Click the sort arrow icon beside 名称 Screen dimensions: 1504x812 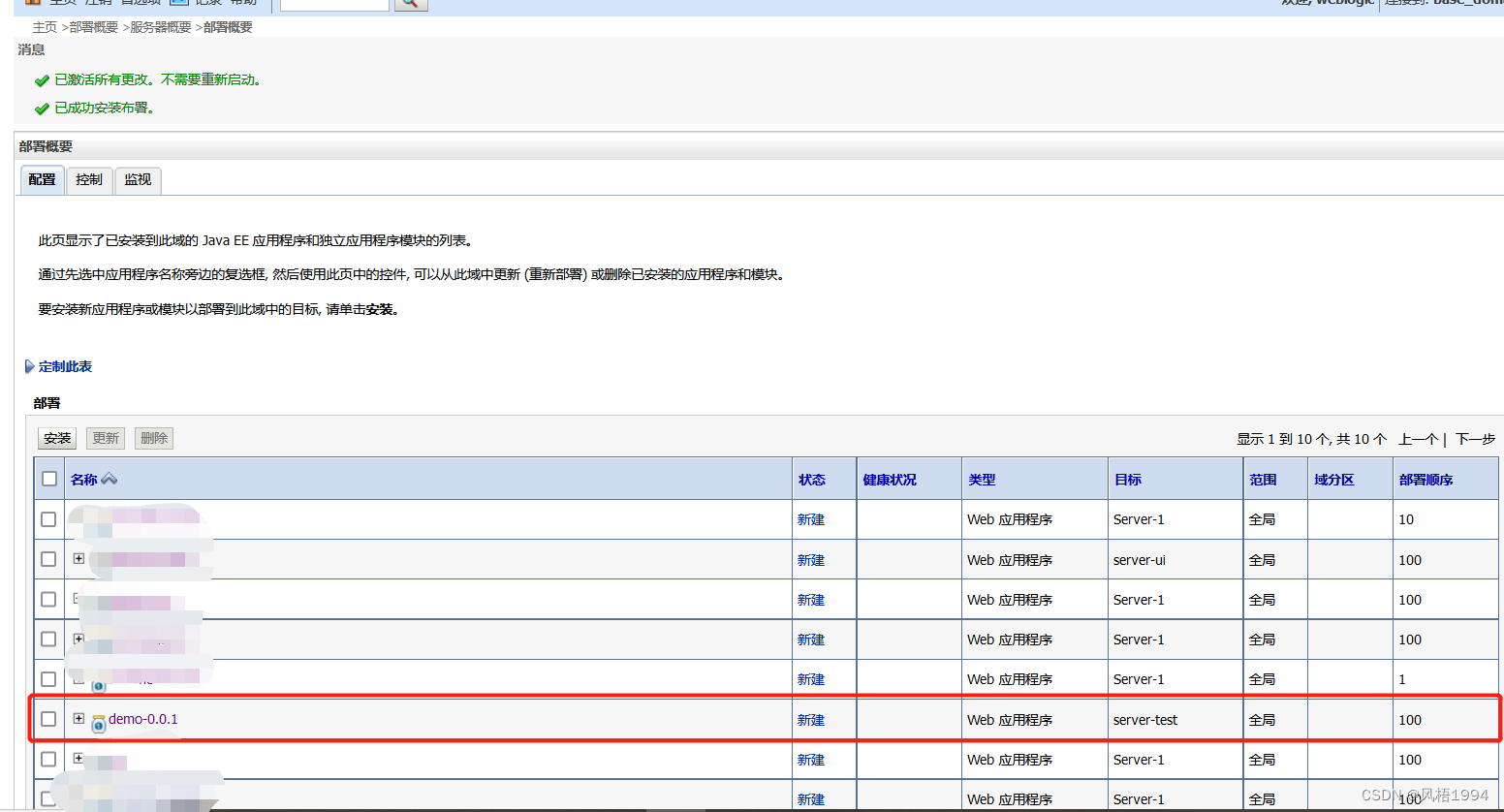(x=110, y=479)
